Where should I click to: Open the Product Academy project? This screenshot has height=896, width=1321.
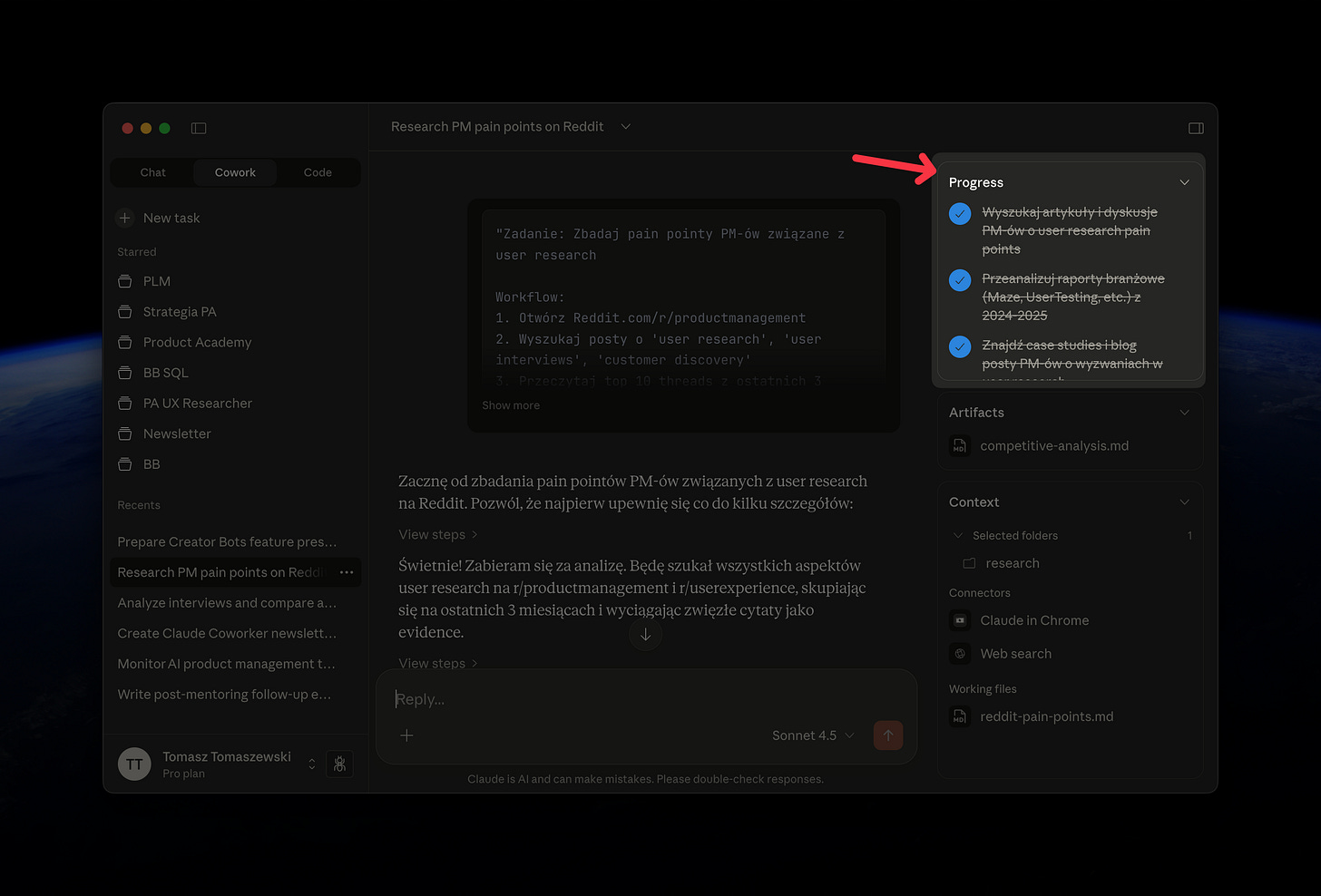197,342
